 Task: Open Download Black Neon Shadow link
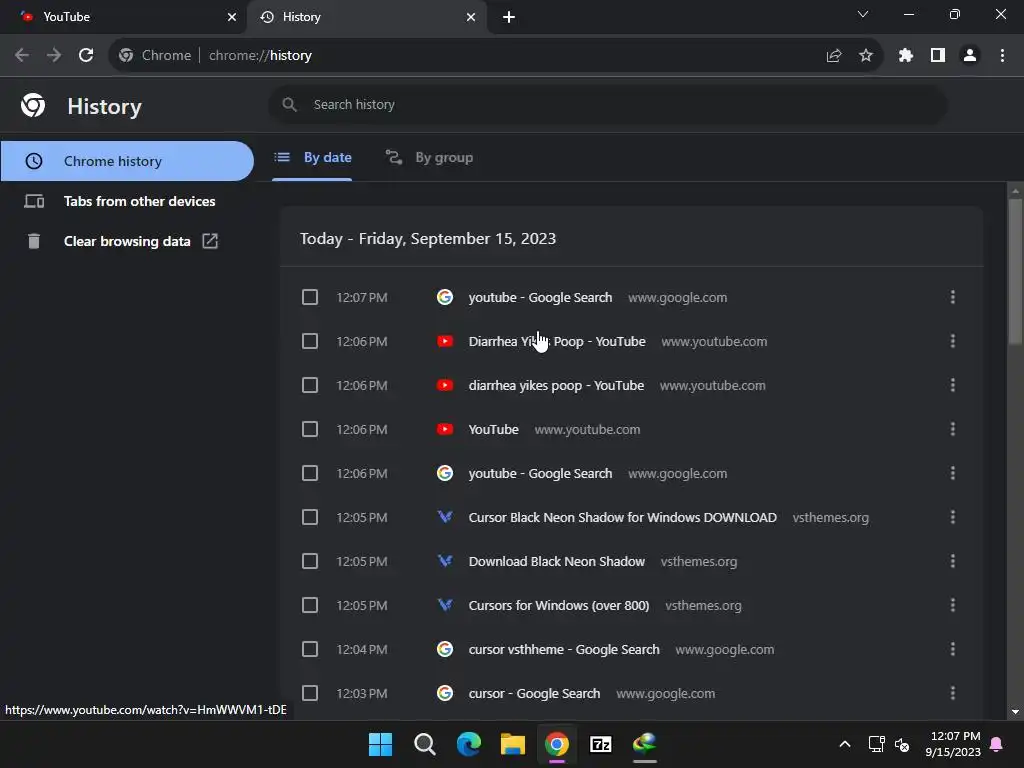coord(556,561)
